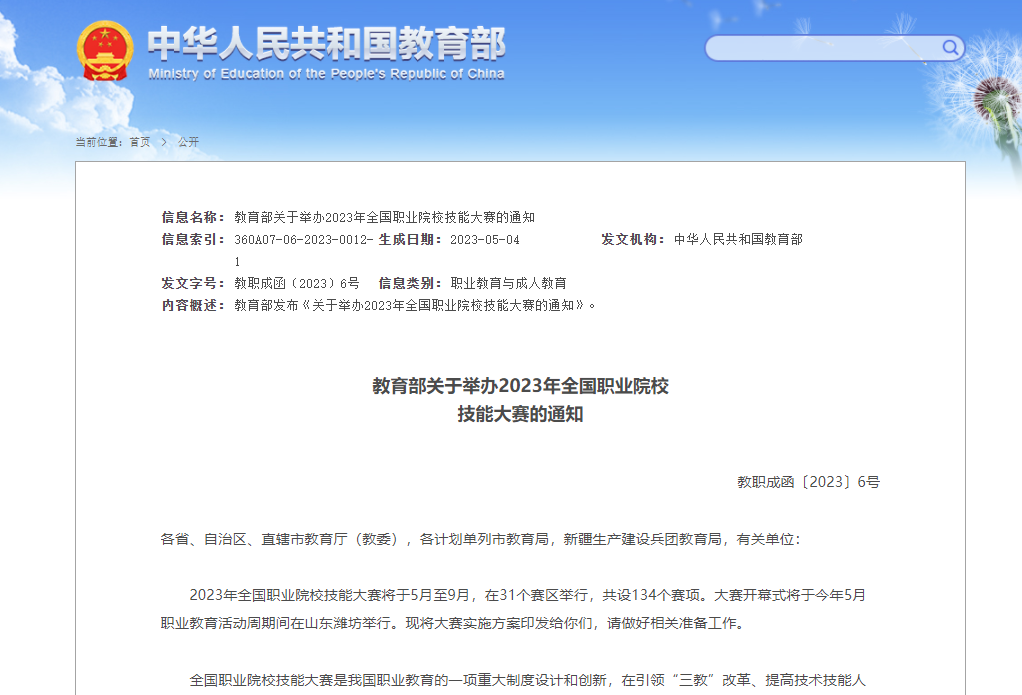This screenshot has width=1022, height=695.
Task: Open the 公开 breadcrumb link
Action: coord(188,142)
